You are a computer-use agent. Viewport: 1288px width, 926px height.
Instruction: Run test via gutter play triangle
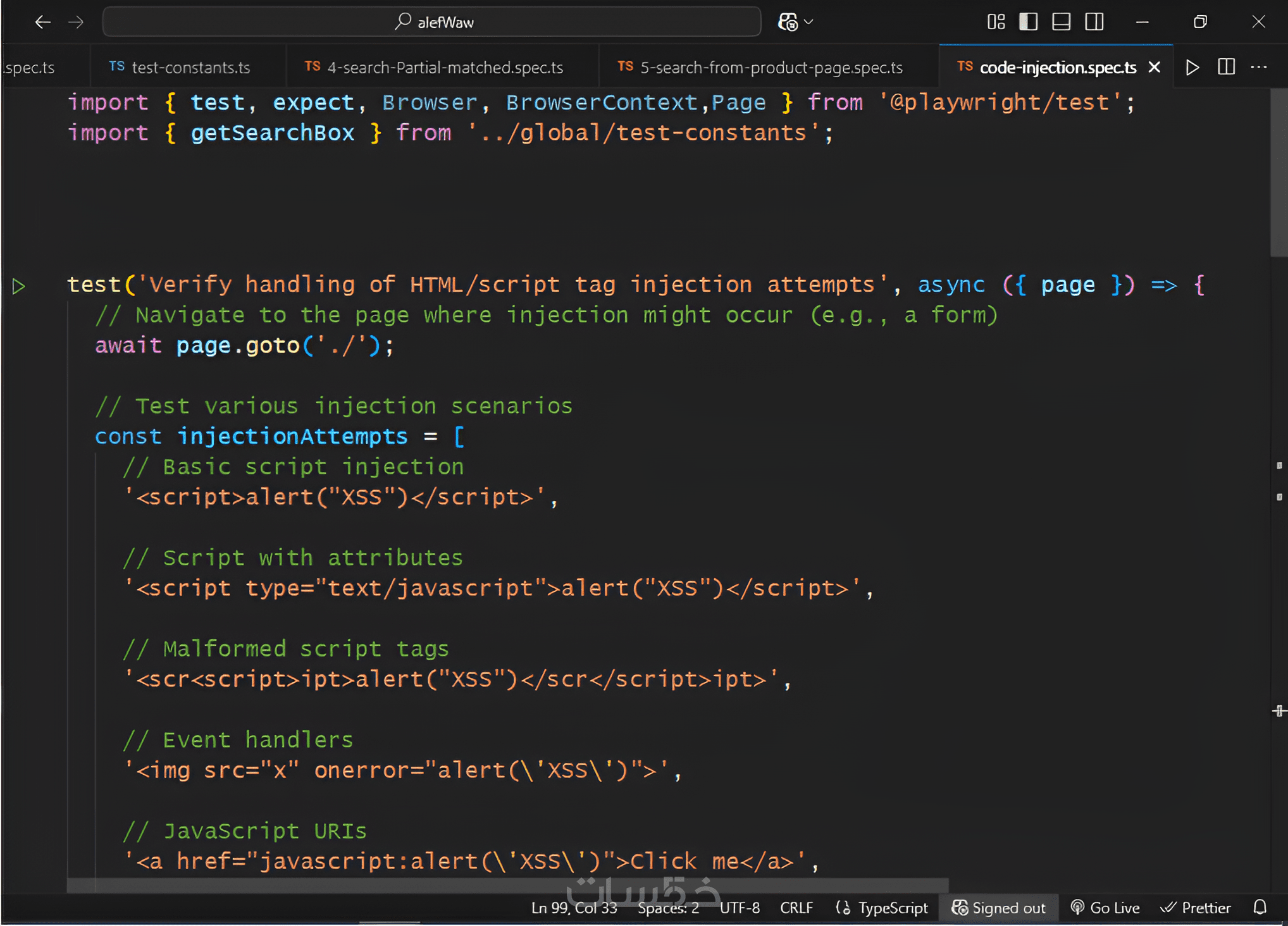point(19,286)
